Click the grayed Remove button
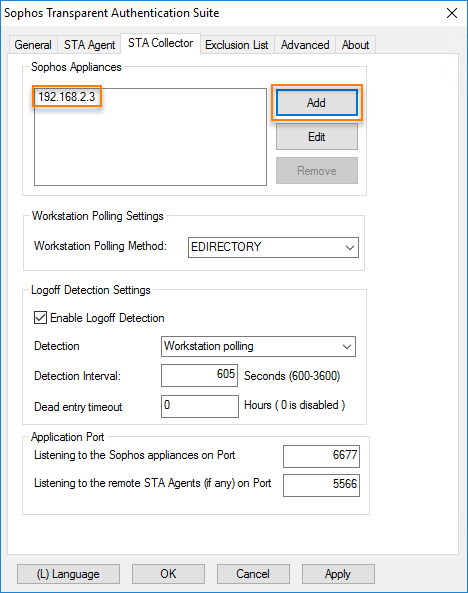Viewport: 468px width, 593px height. click(317, 171)
